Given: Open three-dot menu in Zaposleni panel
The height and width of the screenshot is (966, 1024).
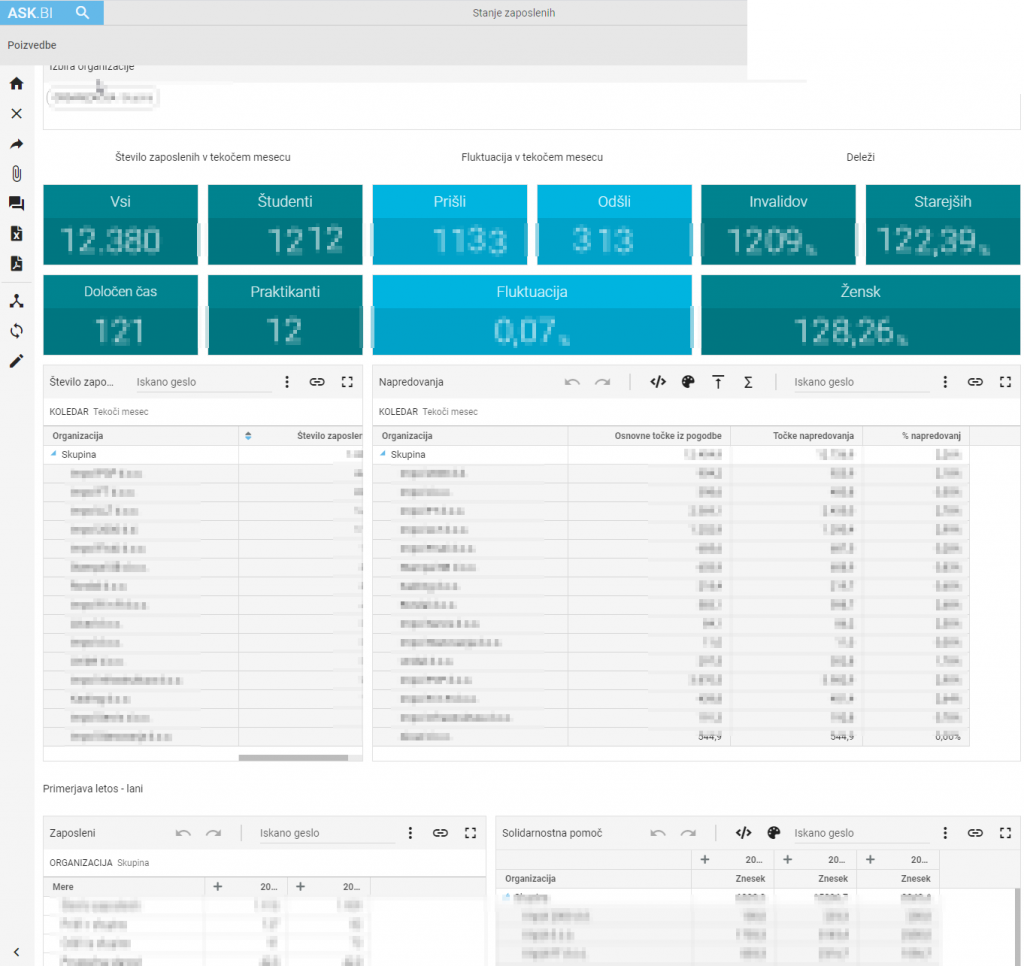Looking at the screenshot, I should click(x=410, y=833).
